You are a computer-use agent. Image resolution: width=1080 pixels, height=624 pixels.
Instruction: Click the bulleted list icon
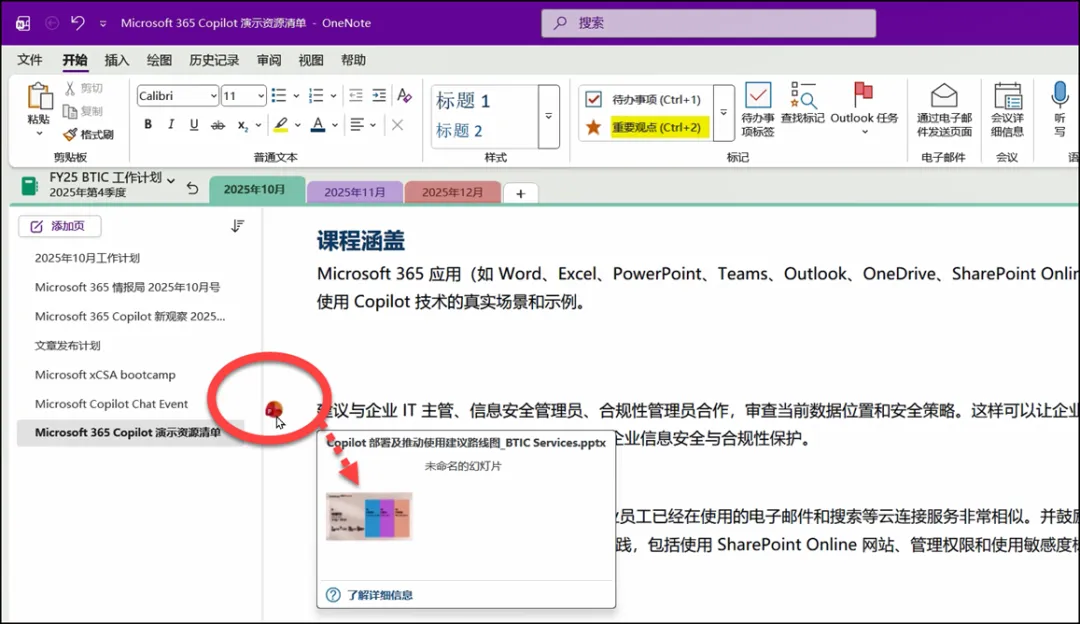coord(279,95)
